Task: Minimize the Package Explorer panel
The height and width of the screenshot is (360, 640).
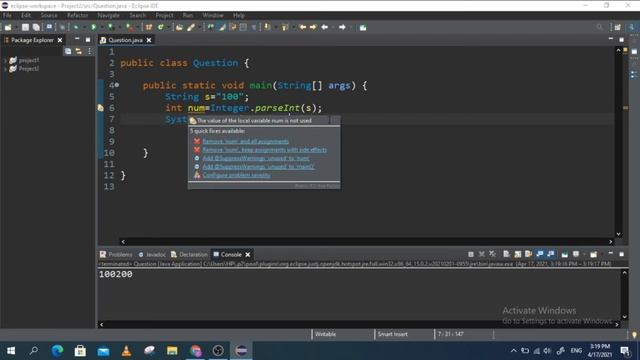Action: coord(77,39)
